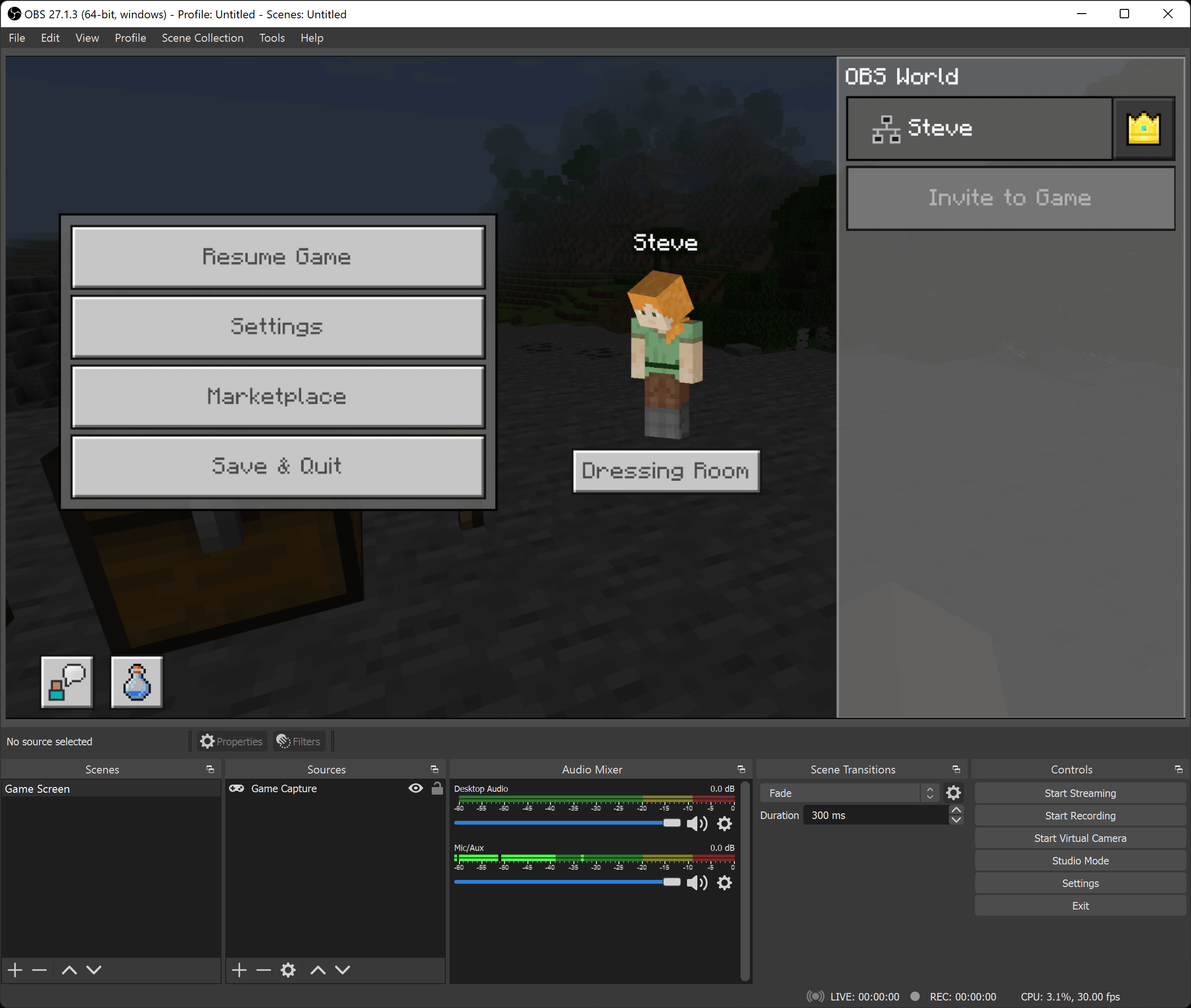Toggle Game Capture source visibility eye
Image resolution: width=1191 pixels, height=1008 pixels.
416,789
